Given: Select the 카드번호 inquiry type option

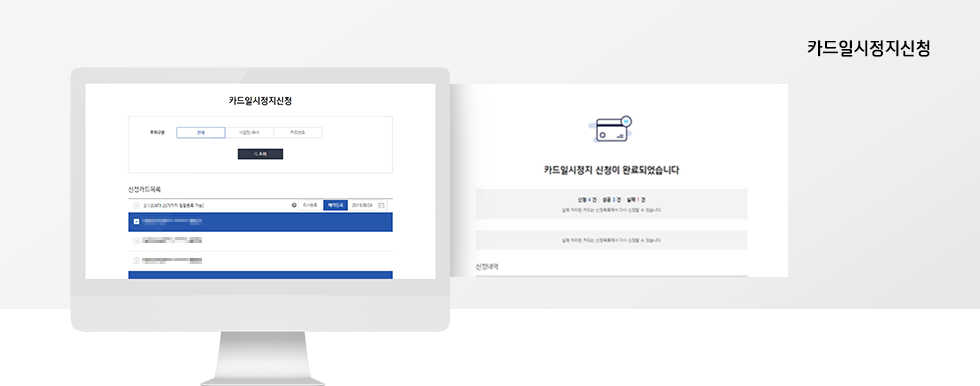Looking at the screenshot, I should [298, 133].
